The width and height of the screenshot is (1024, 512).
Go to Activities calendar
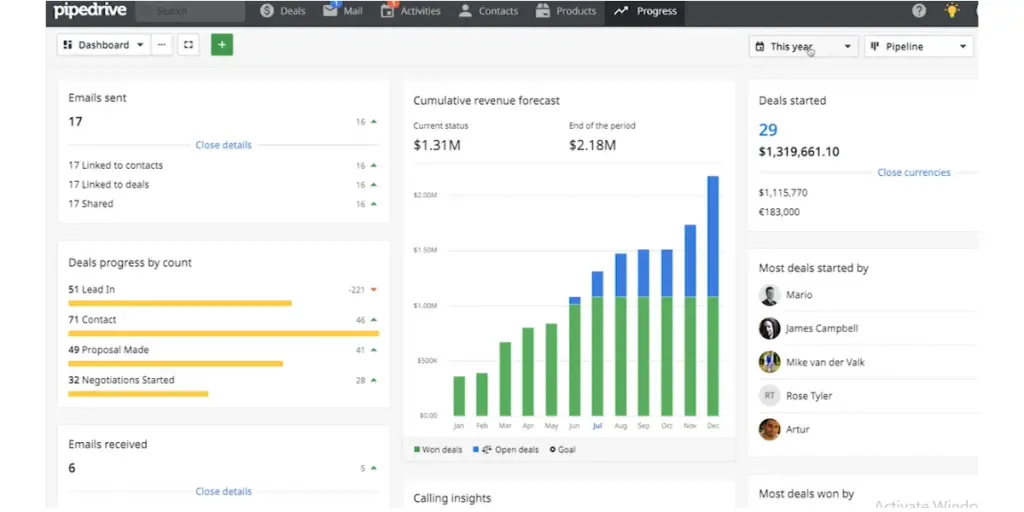412,11
